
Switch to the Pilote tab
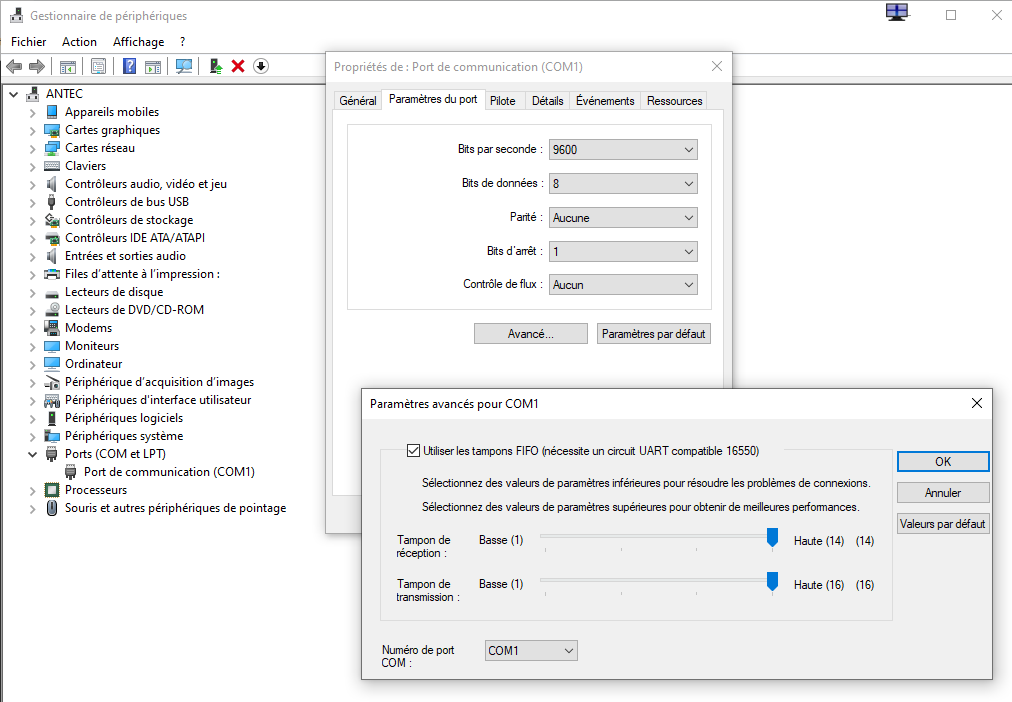pos(503,101)
